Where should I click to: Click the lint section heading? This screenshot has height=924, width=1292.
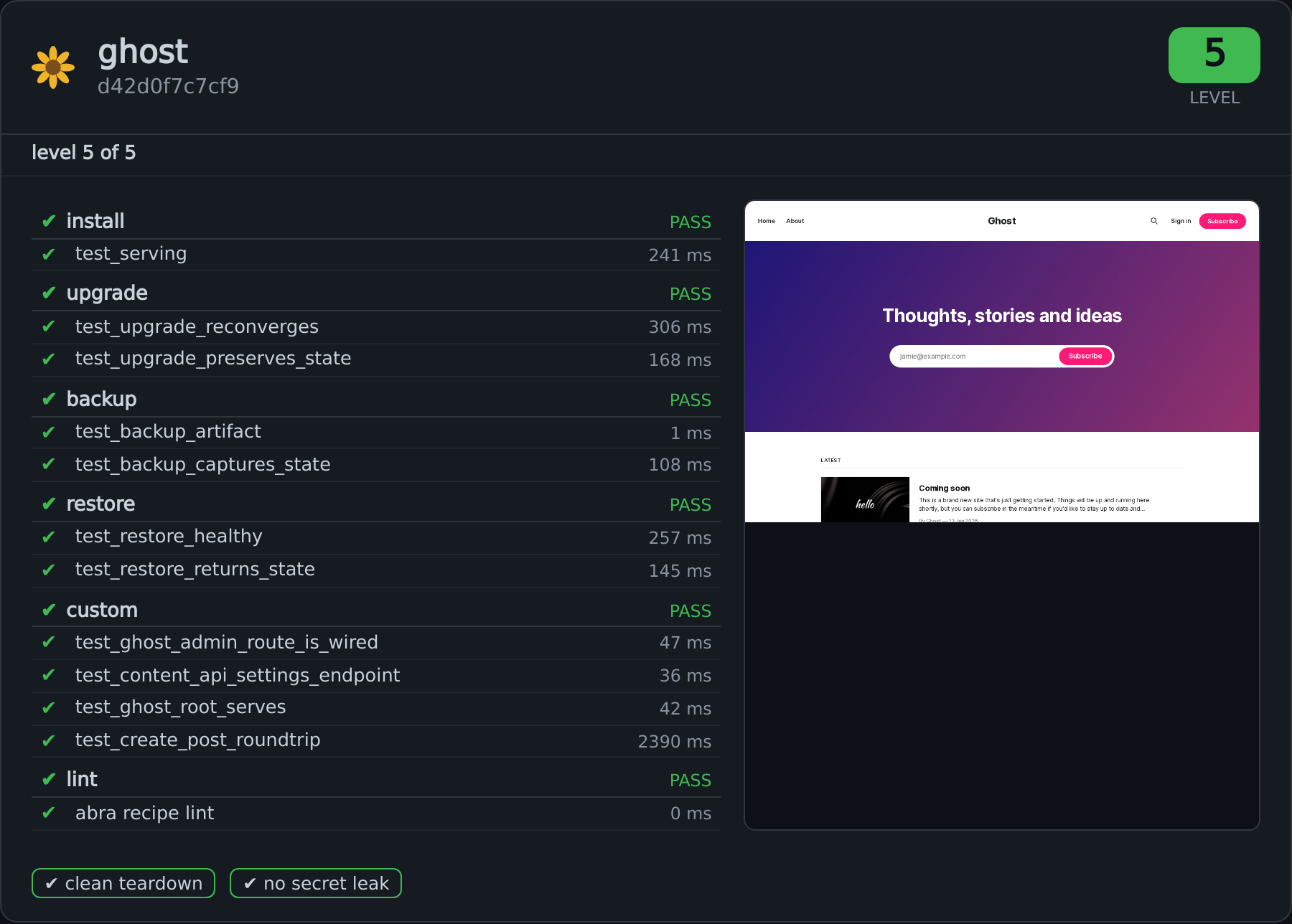tap(82, 779)
